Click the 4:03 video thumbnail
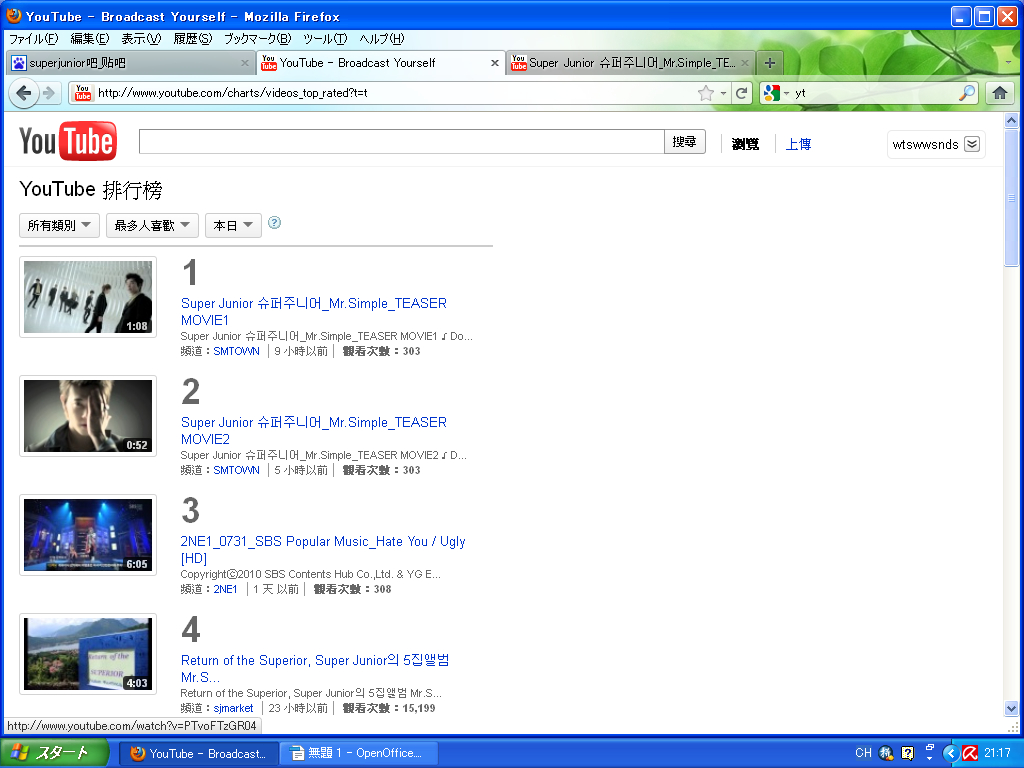 [88, 654]
